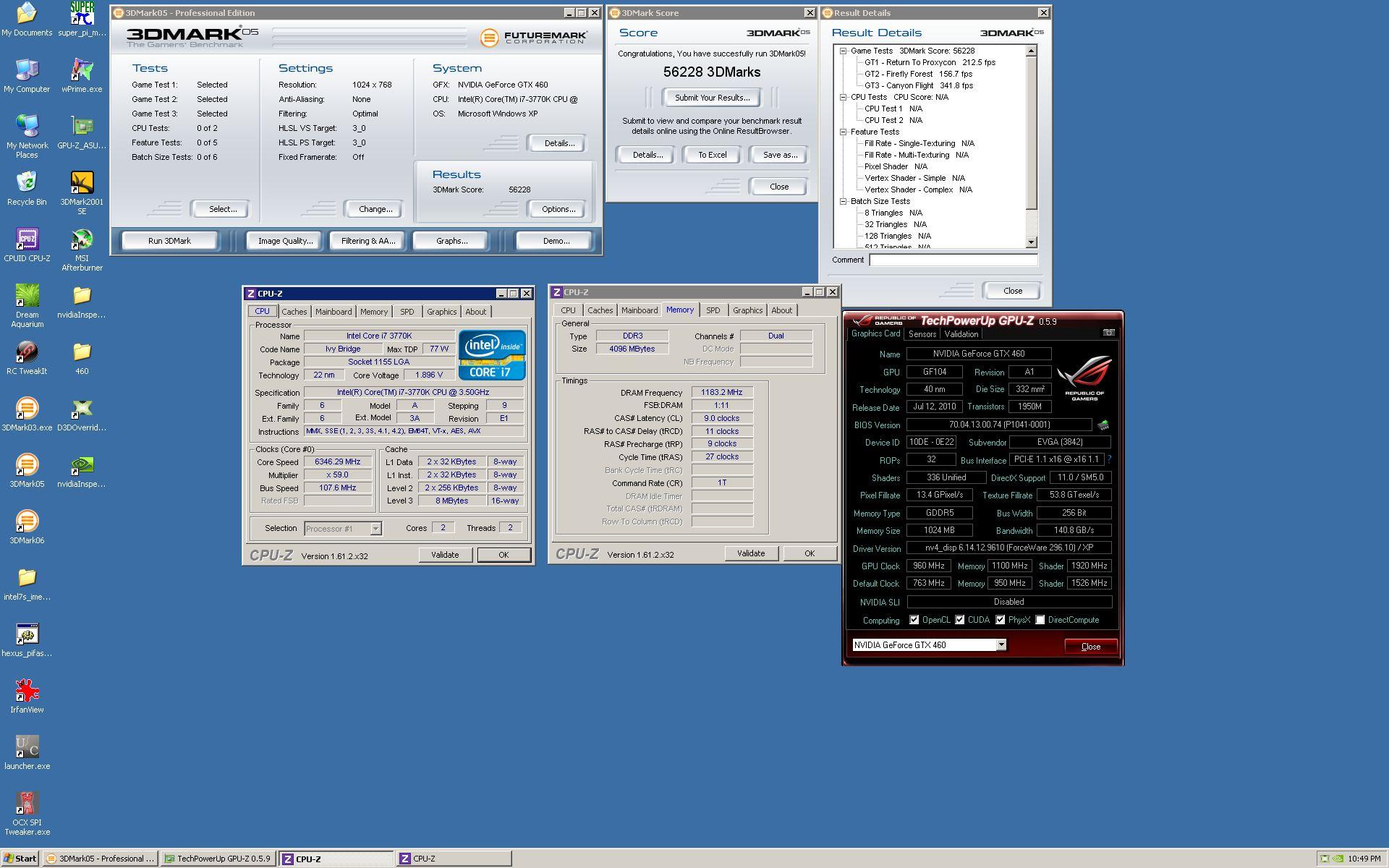This screenshot has width=1389, height=868.
Task: Open the 460 folder on desktop
Action: (x=82, y=358)
